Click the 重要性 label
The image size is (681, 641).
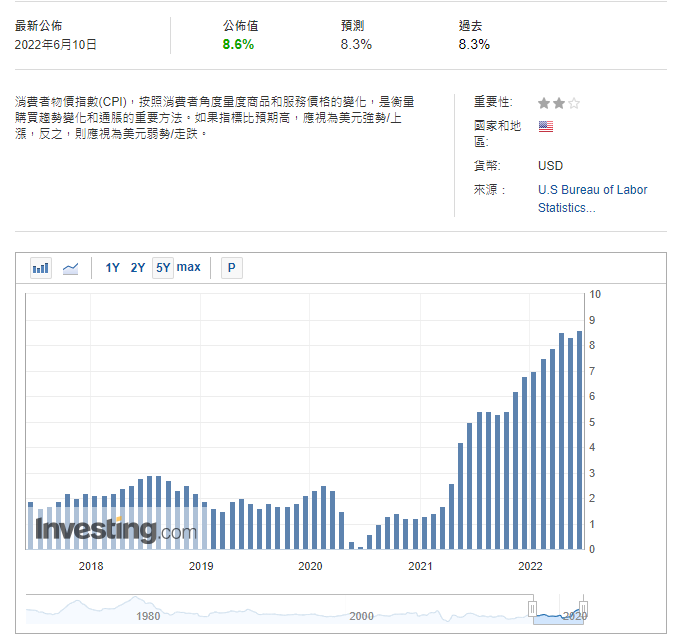pyautogui.click(x=493, y=102)
